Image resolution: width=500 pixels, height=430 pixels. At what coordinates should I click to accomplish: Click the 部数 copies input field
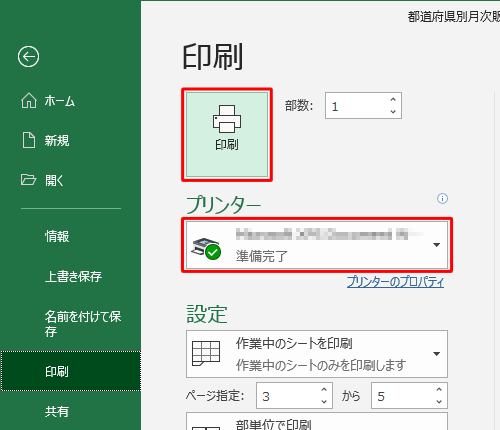coord(363,106)
